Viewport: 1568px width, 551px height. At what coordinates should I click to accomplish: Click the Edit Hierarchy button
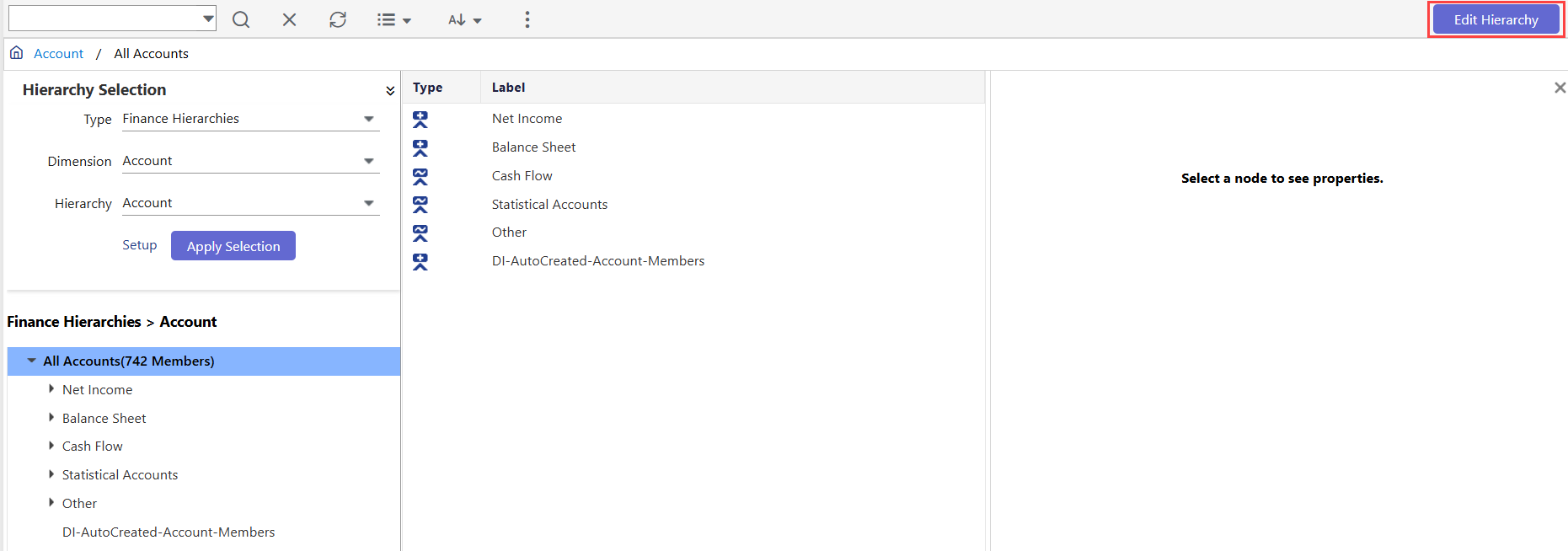coord(1496,19)
